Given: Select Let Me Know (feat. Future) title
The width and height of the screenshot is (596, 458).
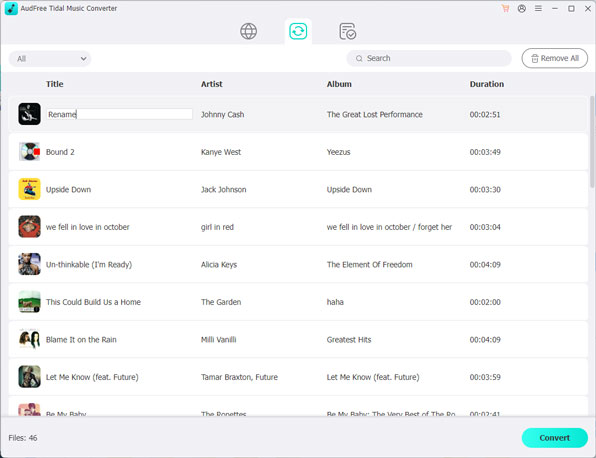Looking at the screenshot, I should pyautogui.click(x=92, y=377).
